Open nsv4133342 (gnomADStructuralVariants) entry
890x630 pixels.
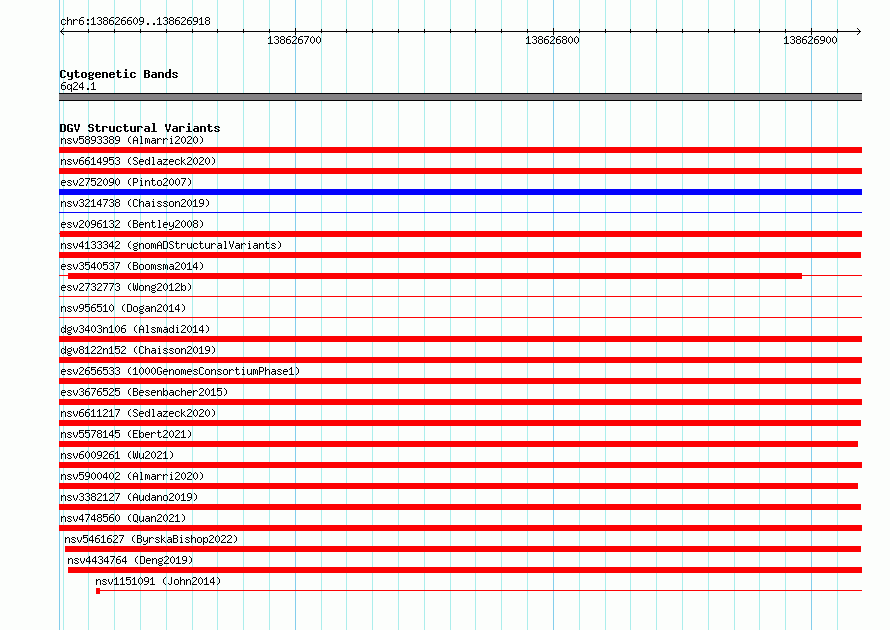tap(171, 245)
